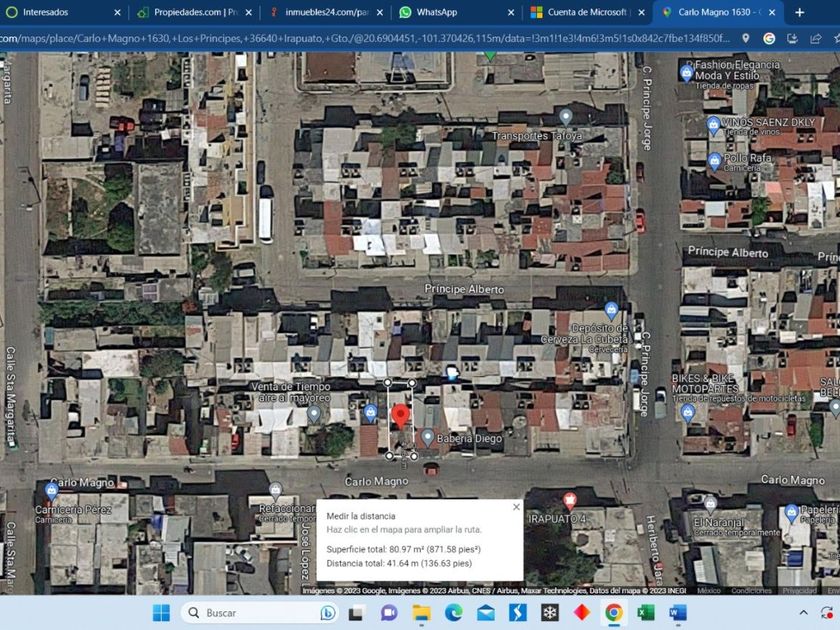Click the install app icon in address bar

pos(792,38)
